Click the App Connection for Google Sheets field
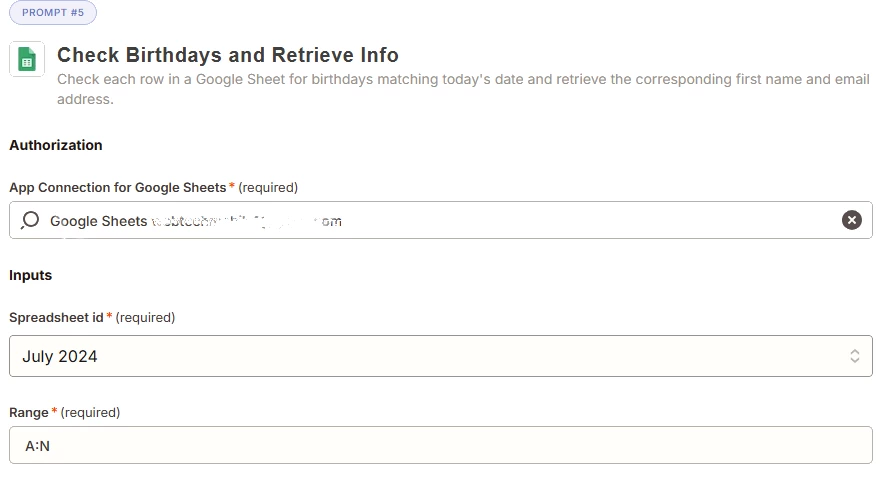The width and height of the screenshot is (888, 489). pos(441,220)
